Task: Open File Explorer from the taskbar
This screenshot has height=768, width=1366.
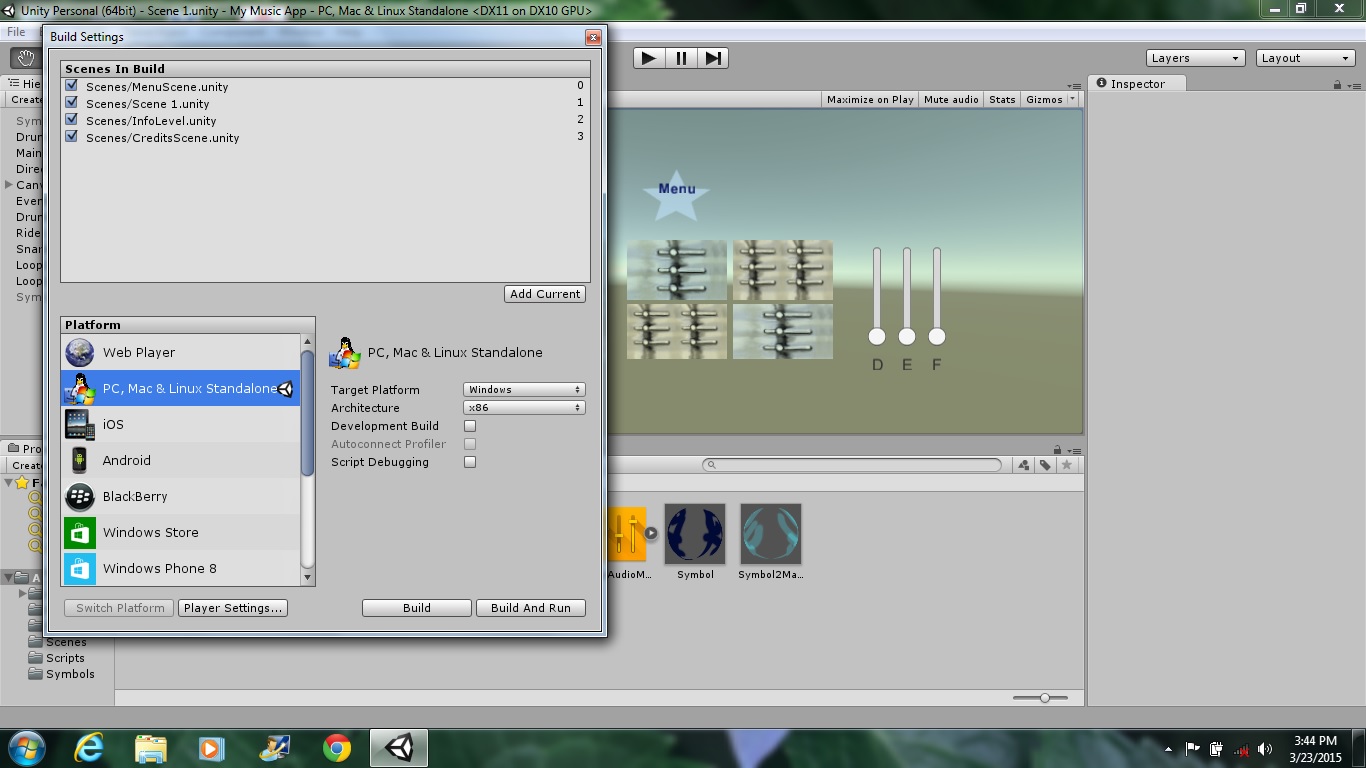Action: 151,748
